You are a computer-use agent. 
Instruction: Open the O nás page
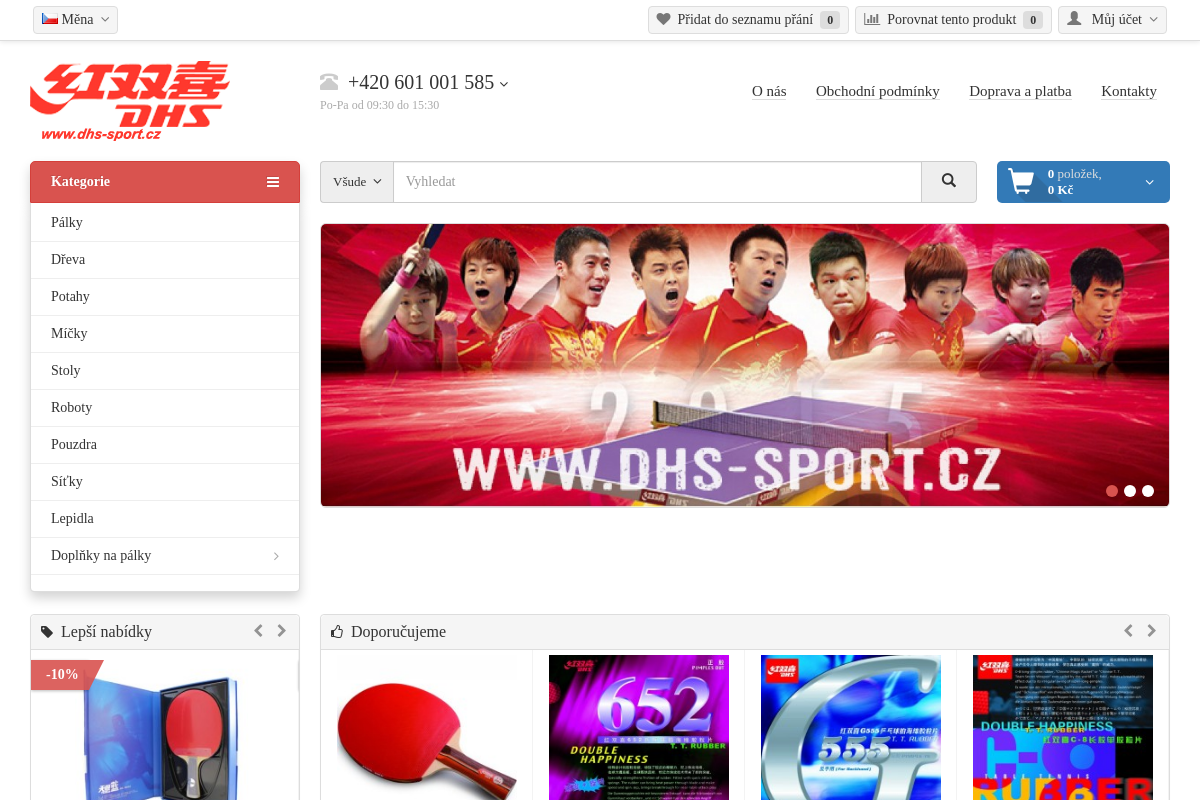click(769, 91)
